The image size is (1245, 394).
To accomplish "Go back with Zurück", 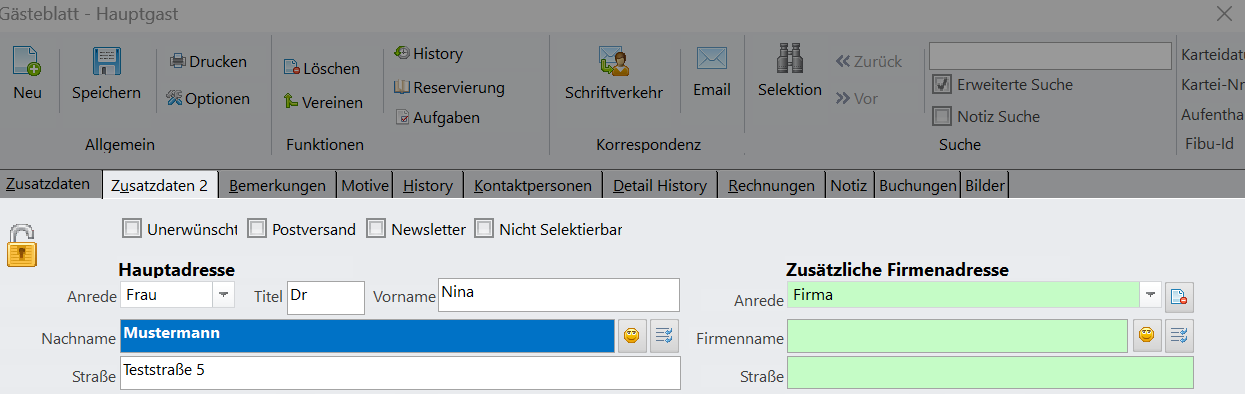I will (869, 61).
